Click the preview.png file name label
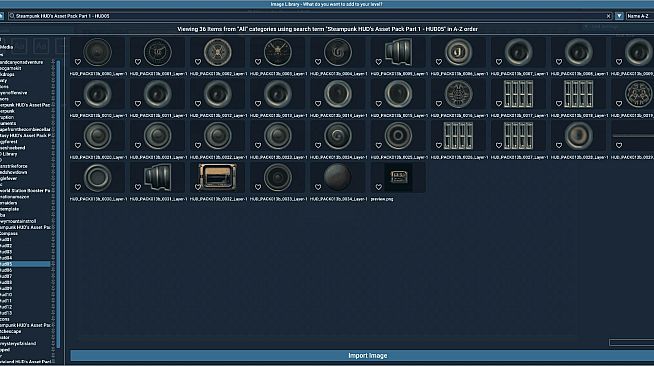654x366 pixels. (x=382, y=199)
